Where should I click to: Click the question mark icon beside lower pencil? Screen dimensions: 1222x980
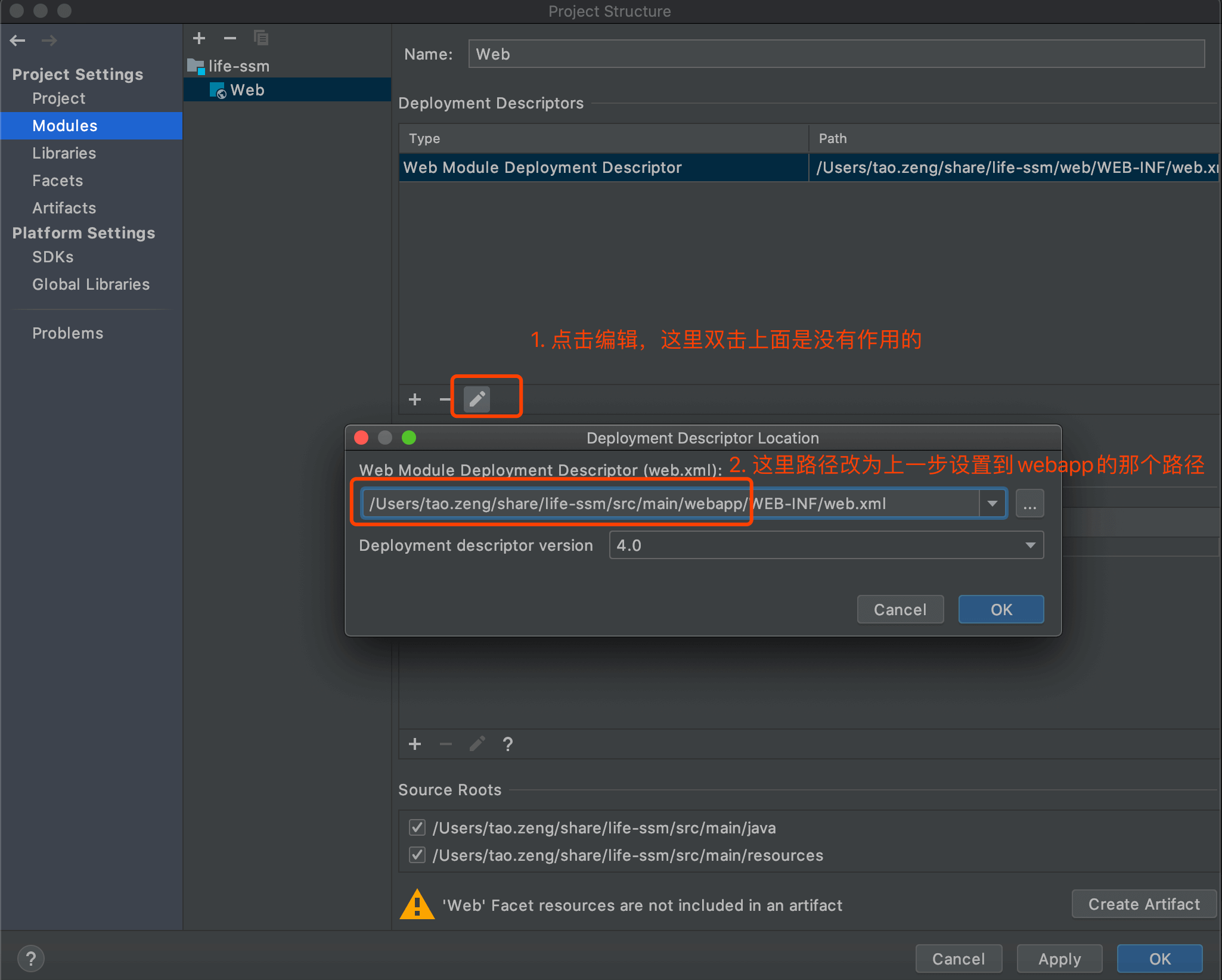click(507, 743)
